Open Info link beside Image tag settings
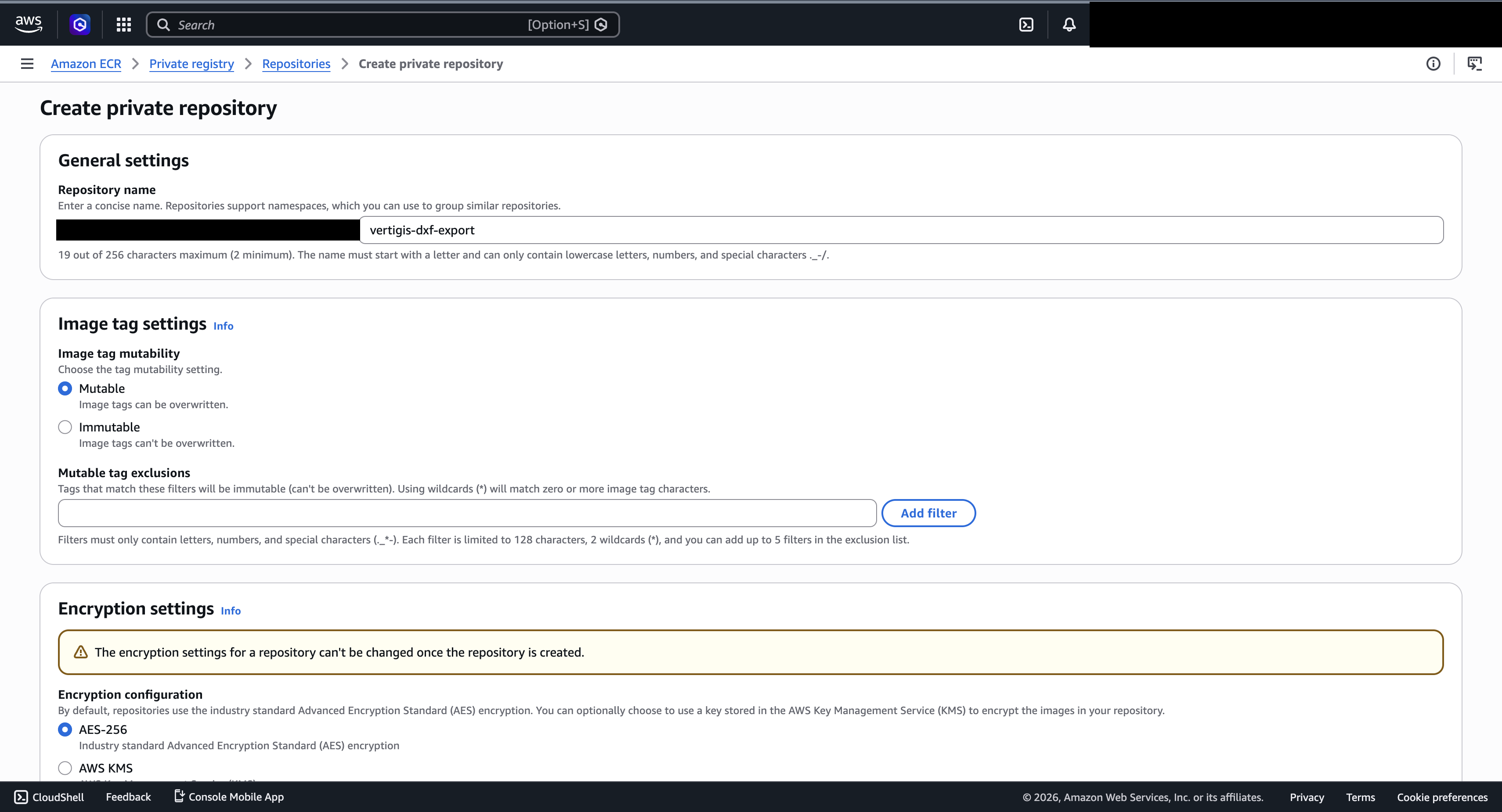Screen dimensions: 1502x812 tap(223, 326)
